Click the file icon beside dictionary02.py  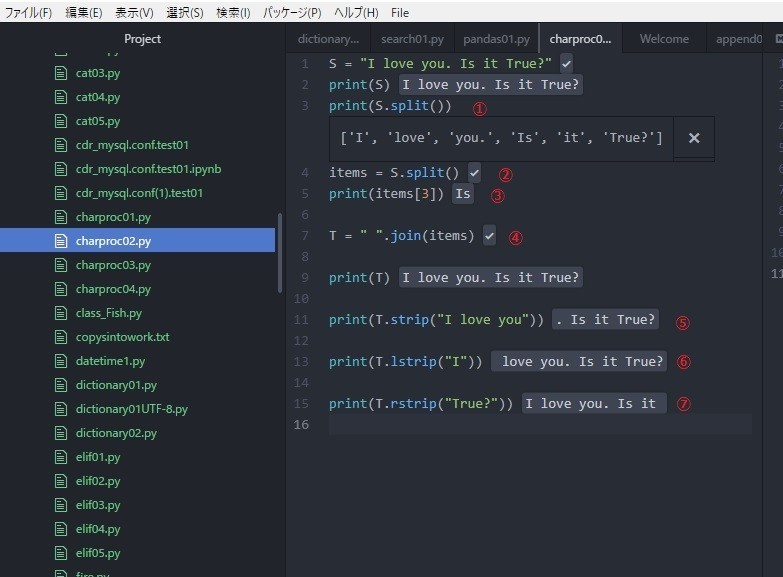point(61,433)
